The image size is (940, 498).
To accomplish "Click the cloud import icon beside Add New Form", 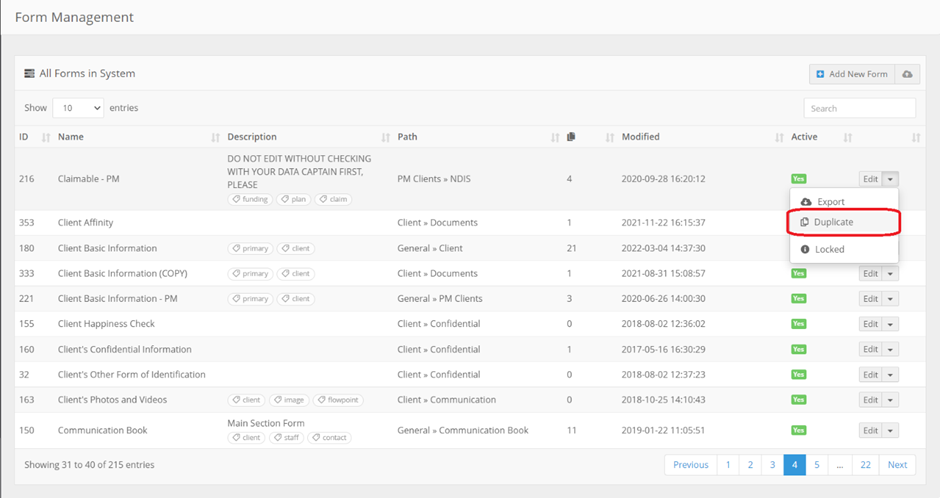I will (907, 74).
